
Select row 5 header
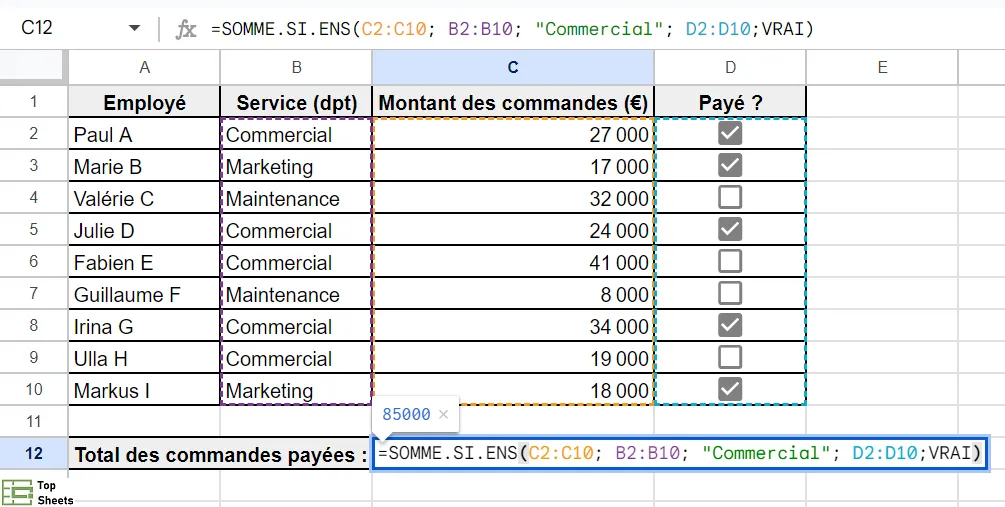click(x=33, y=229)
